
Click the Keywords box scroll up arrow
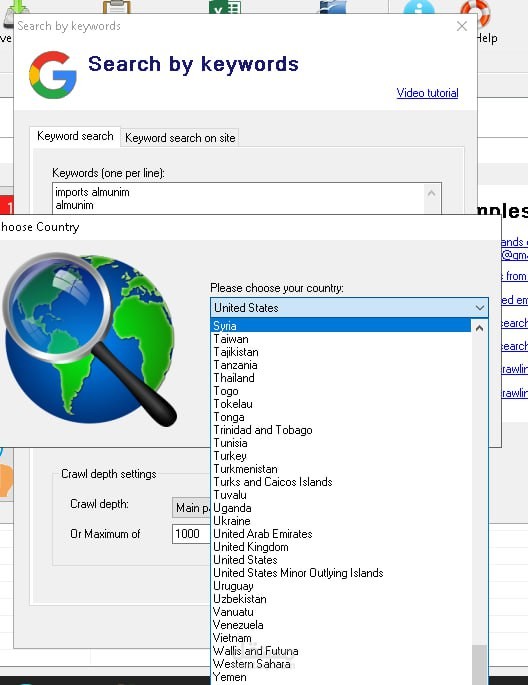point(431,193)
